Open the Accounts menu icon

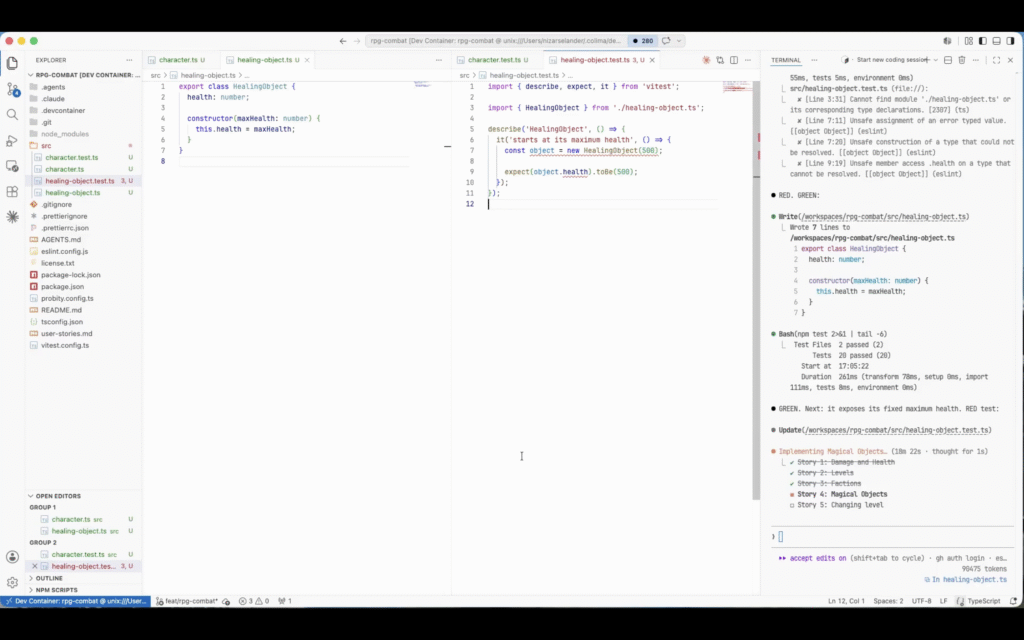coord(12,557)
